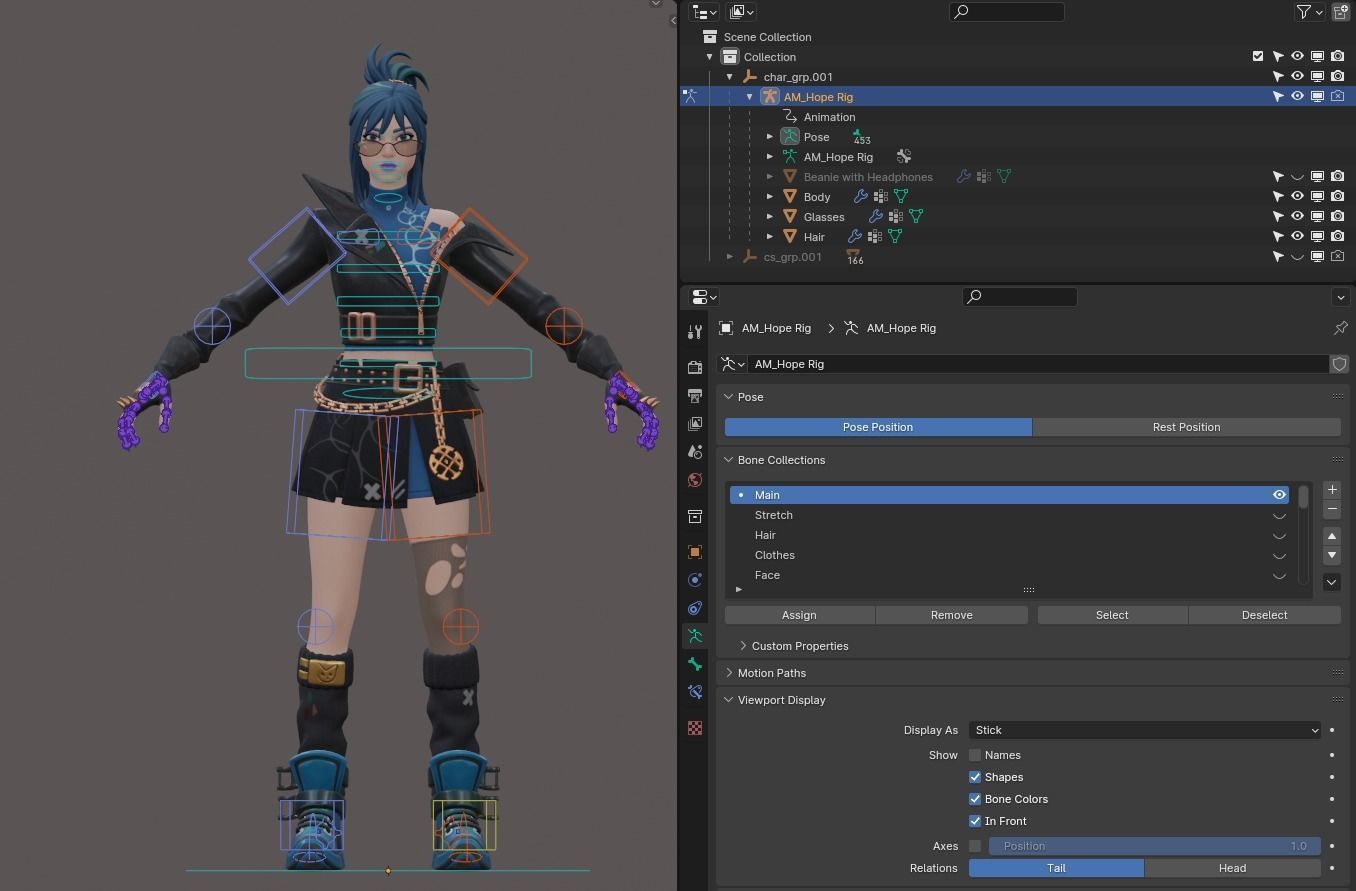Expand the Pose item in outliner
Viewport: 1356px width, 891px height.
[x=770, y=137]
